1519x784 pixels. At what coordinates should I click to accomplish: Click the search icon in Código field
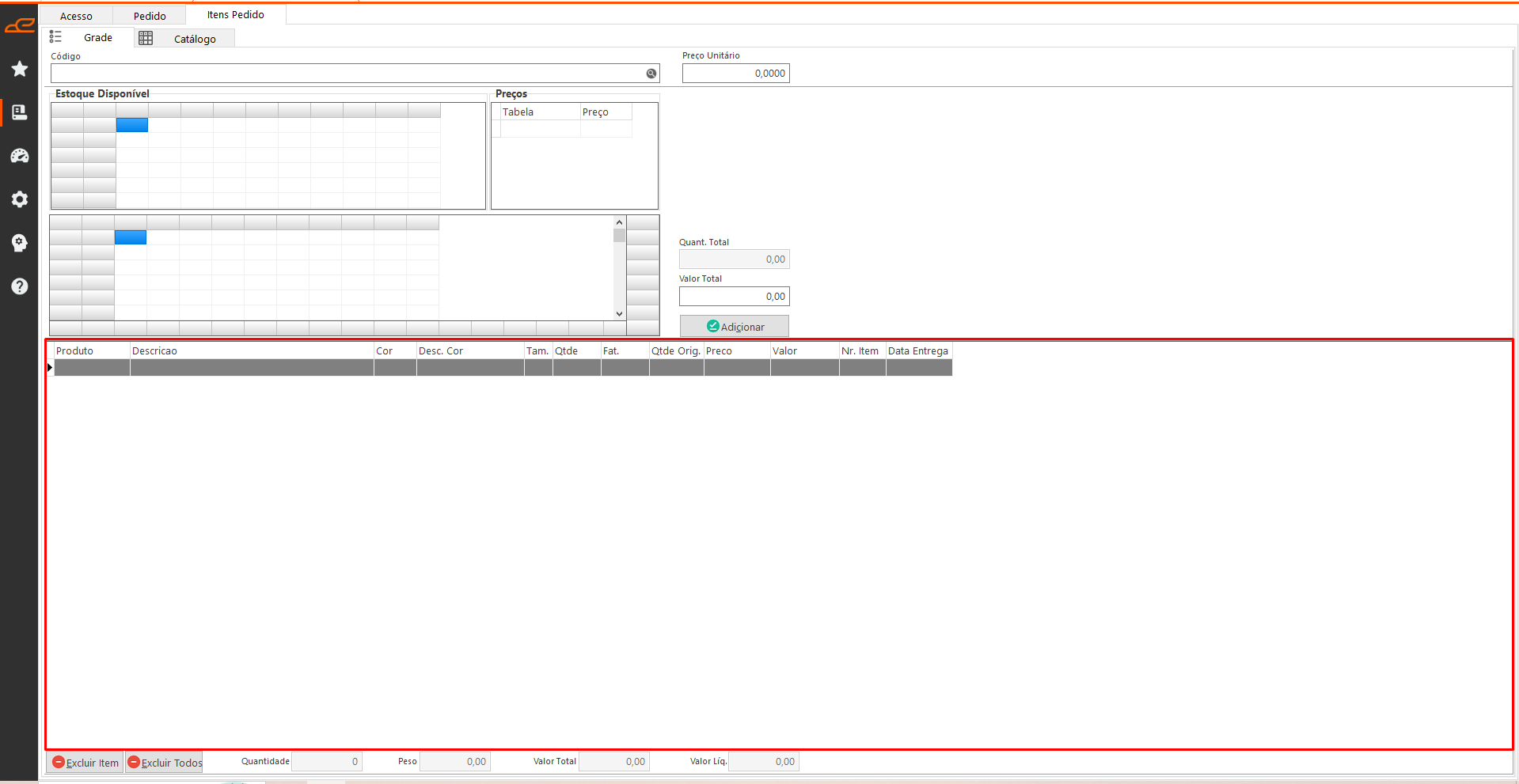(x=651, y=74)
